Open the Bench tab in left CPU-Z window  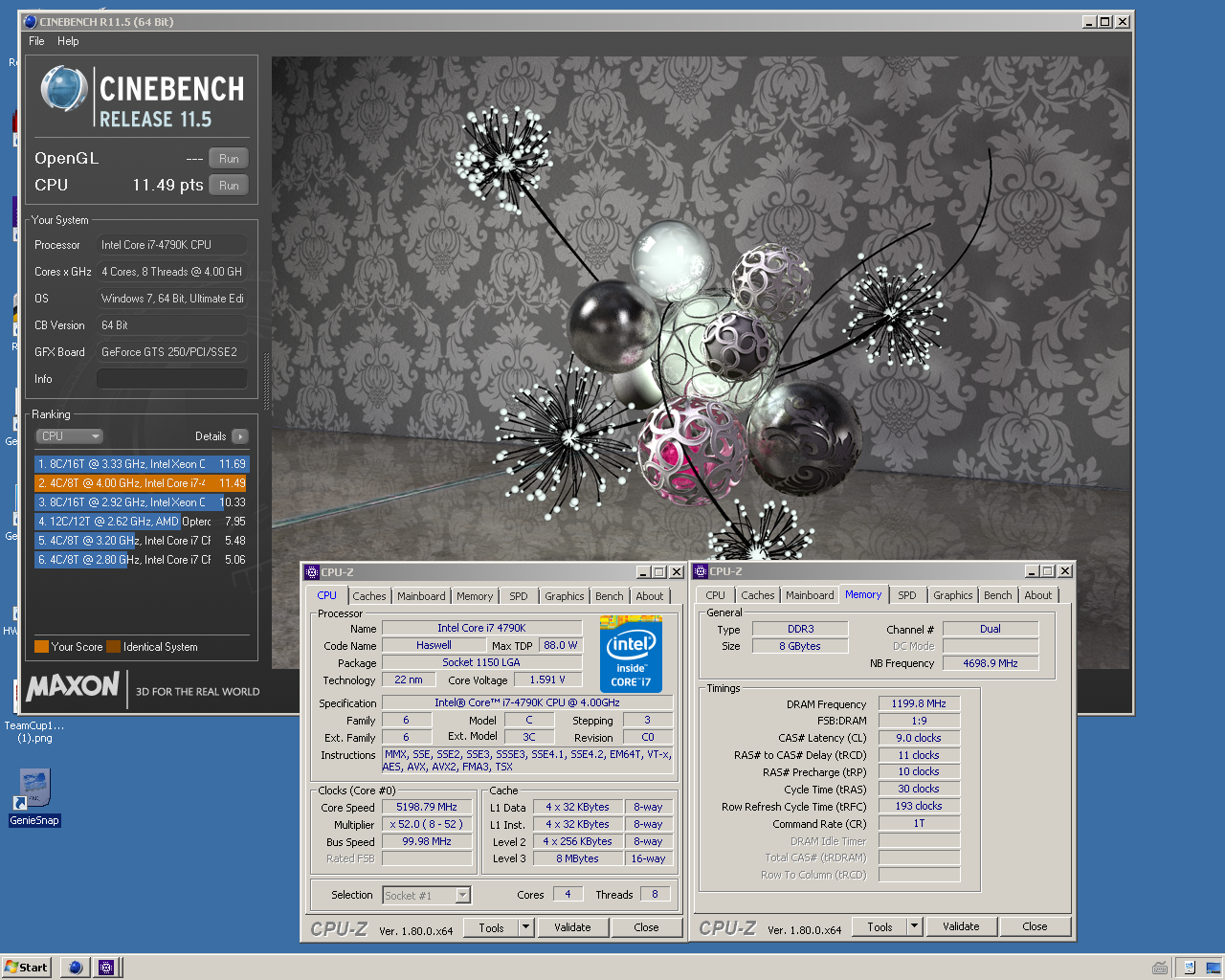click(610, 596)
